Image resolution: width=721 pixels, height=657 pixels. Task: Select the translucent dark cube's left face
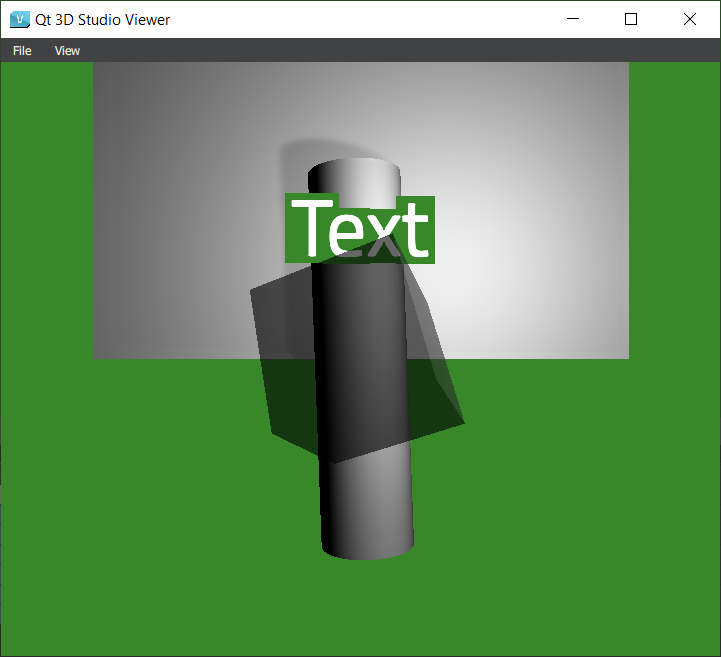tap(285, 360)
